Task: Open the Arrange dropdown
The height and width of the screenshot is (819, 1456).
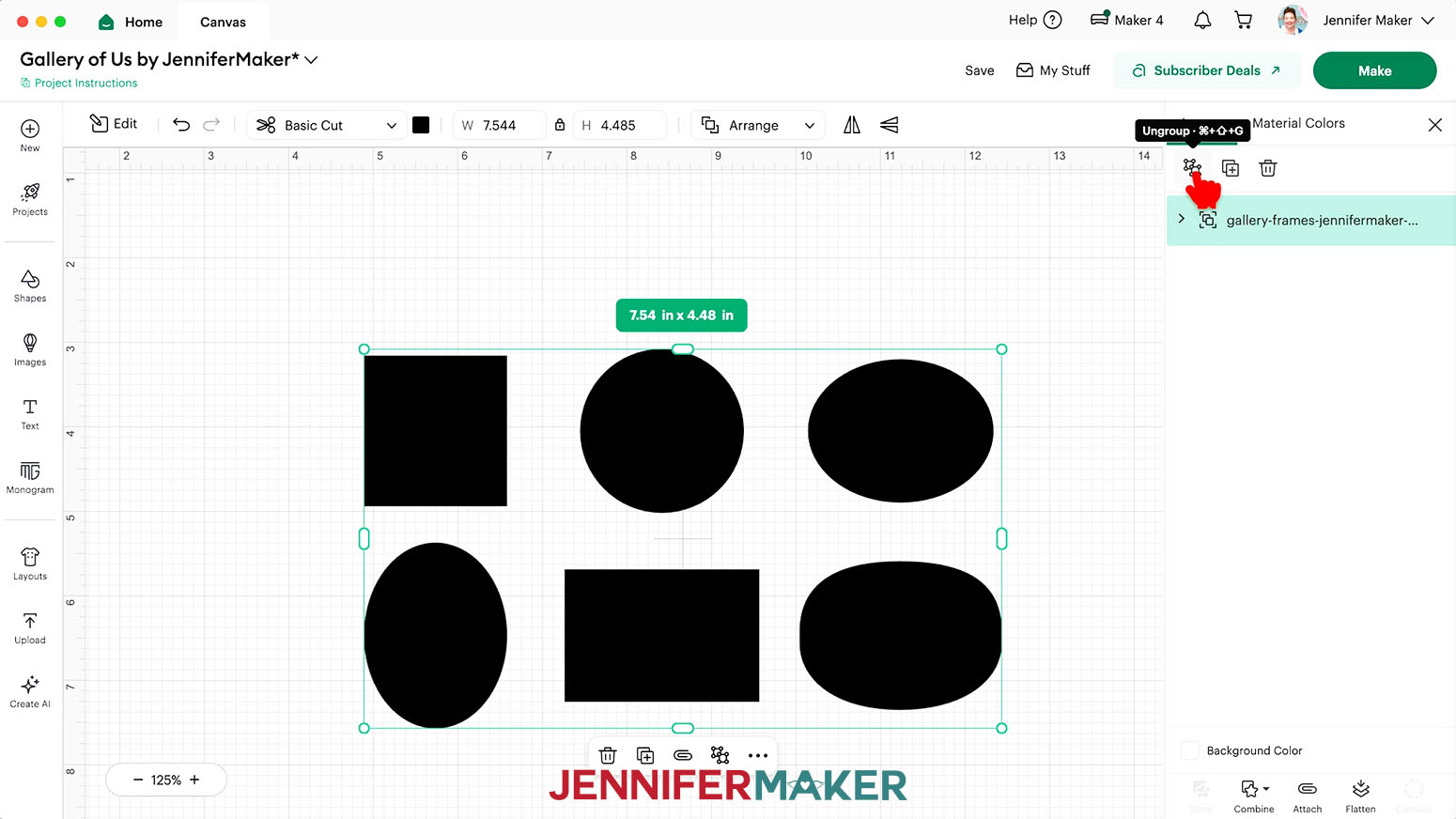Action: 758,125
